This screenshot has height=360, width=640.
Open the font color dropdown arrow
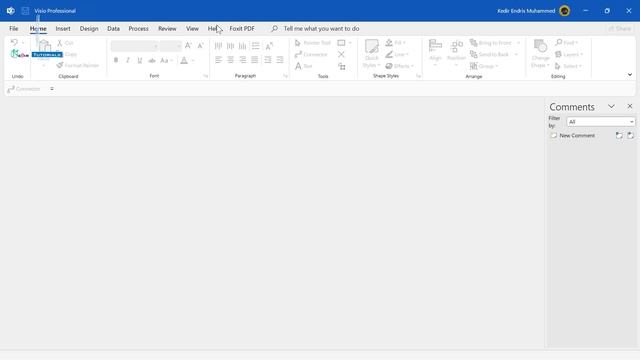[193, 60]
